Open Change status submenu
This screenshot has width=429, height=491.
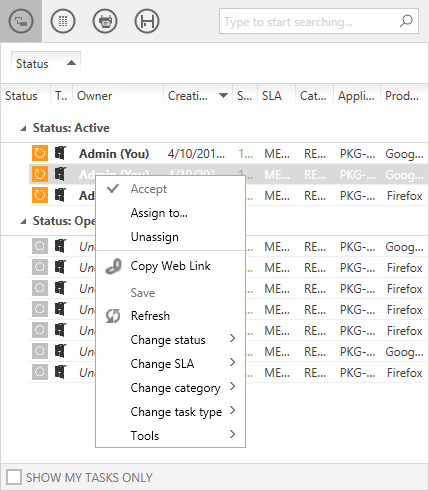click(170, 340)
